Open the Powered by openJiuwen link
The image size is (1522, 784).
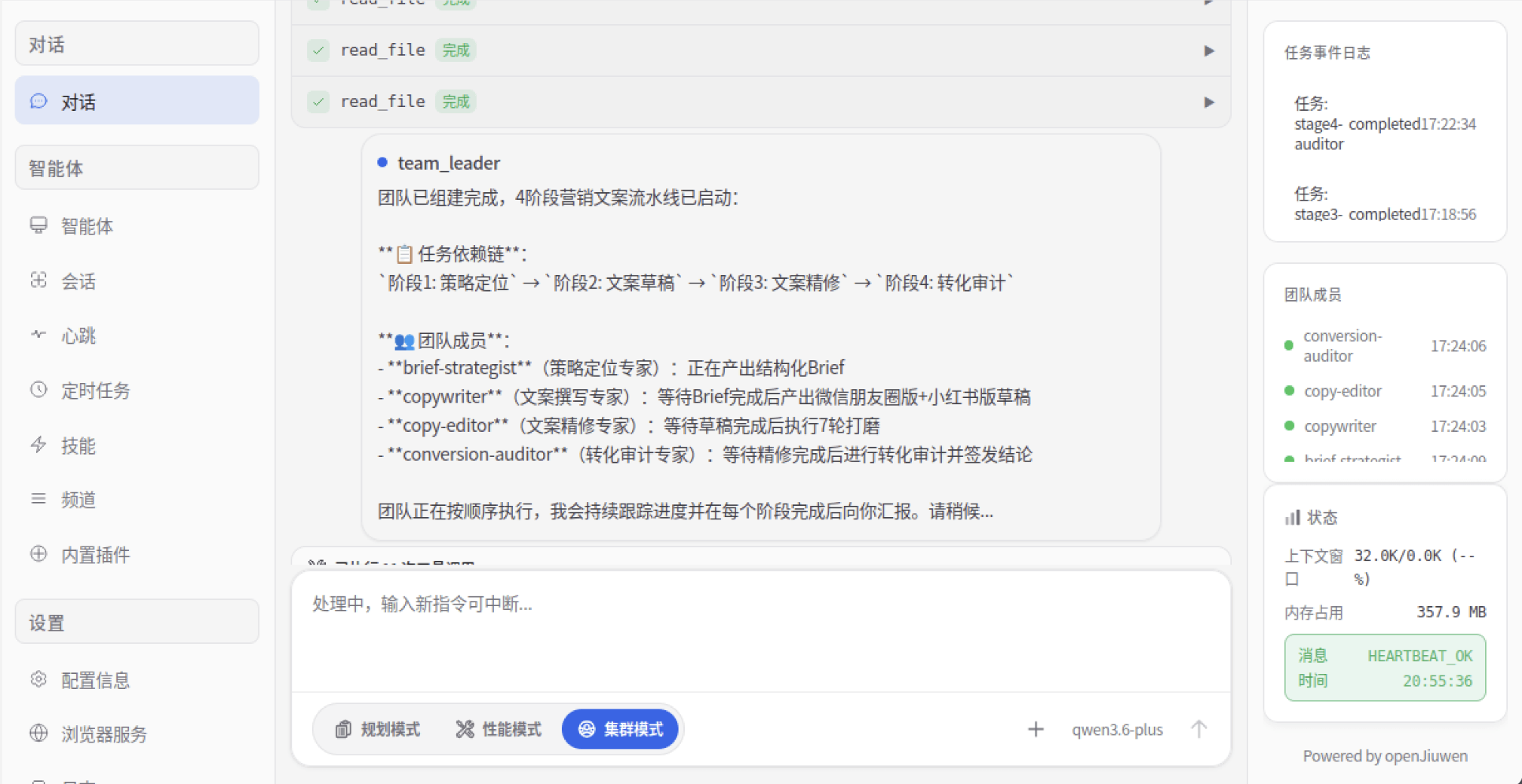[x=1385, y=755]
